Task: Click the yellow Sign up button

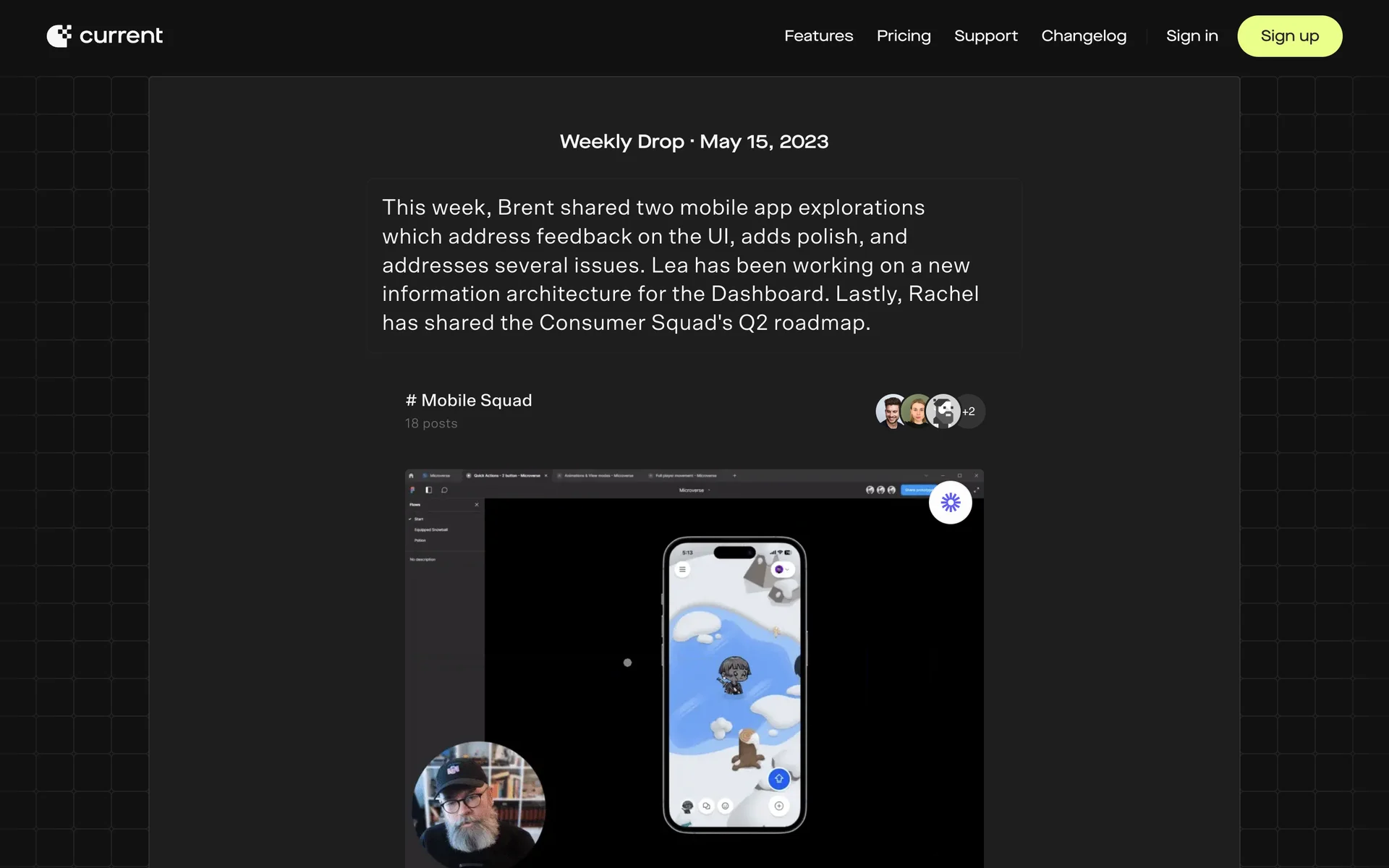Action: click(x=1289, y=36)
